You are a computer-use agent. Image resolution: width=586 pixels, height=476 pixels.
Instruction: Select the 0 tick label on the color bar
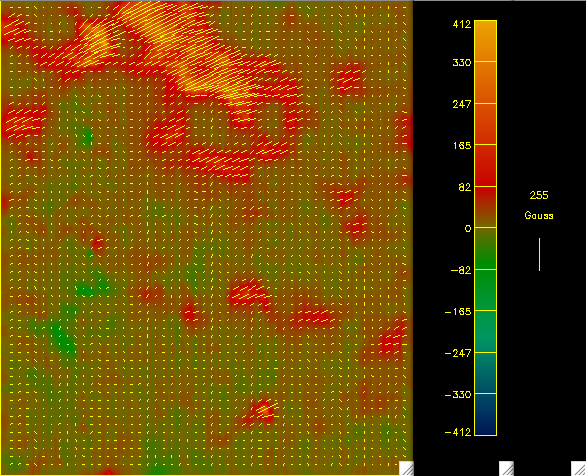tap(468, 228)
